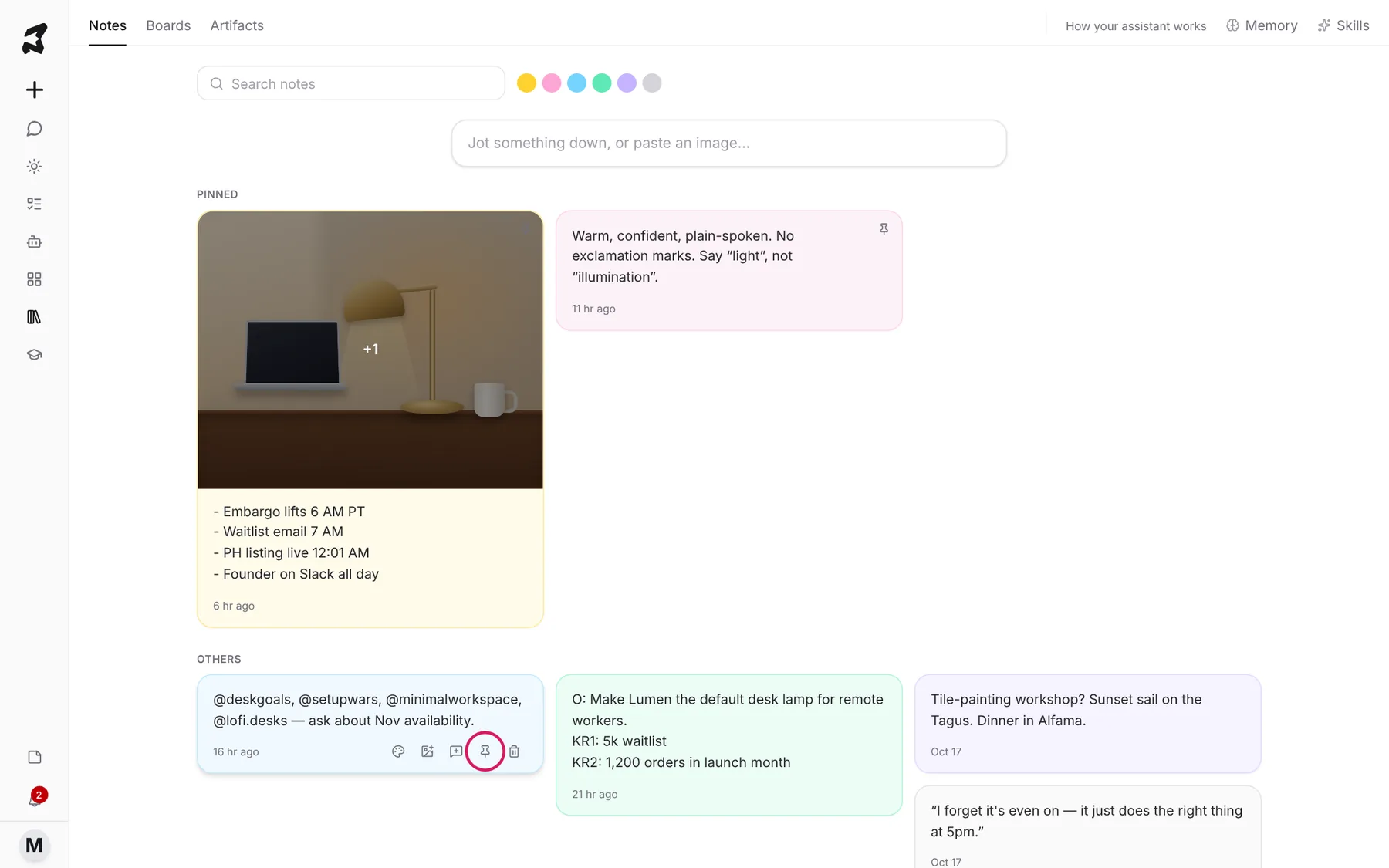
Task: Open the chat bubble icon in sidebar
Action: click(x=34, y=129)
